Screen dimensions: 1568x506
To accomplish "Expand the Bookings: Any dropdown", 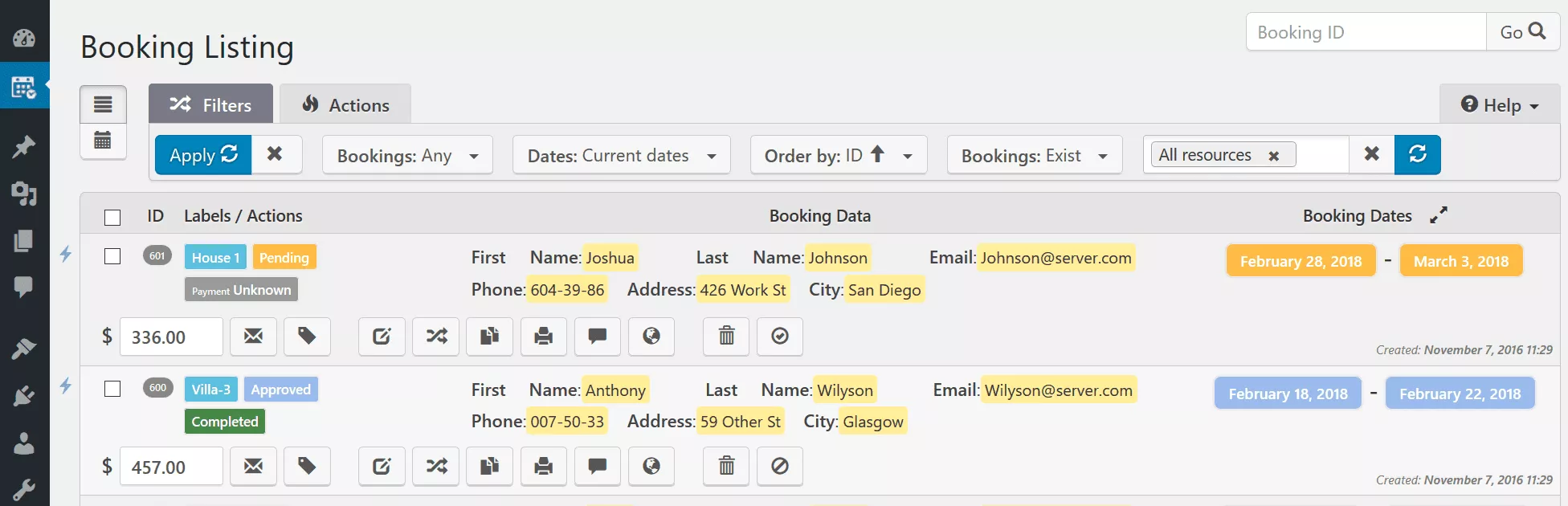I will point(407,155).
